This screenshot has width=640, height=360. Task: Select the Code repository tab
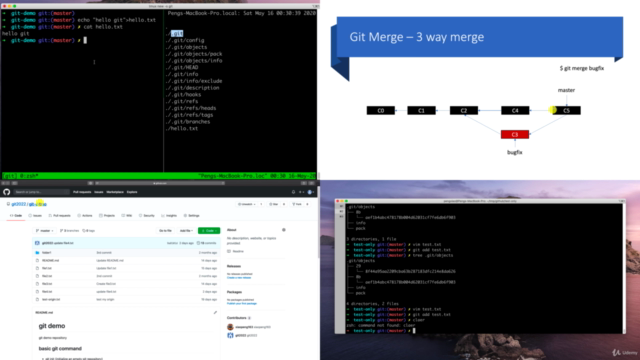point(16,216)
